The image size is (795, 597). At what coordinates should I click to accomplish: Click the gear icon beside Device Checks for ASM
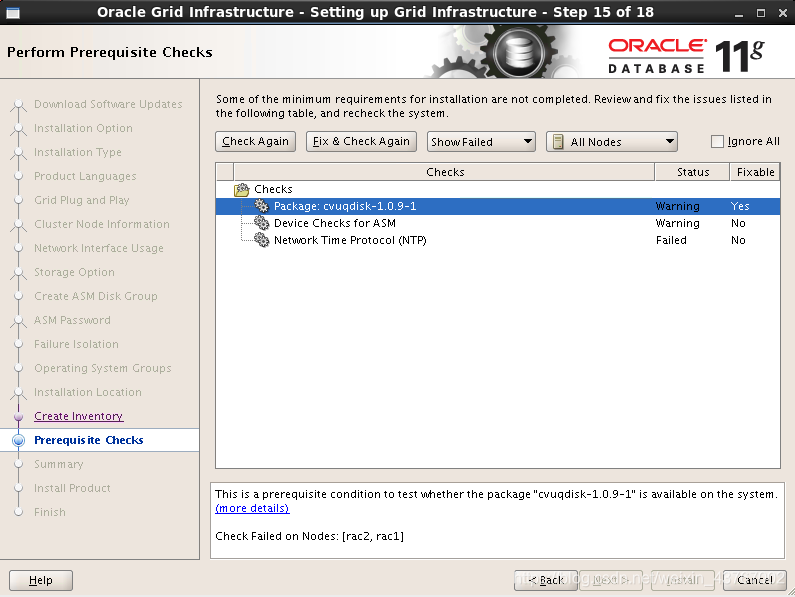tap(262, 223)
